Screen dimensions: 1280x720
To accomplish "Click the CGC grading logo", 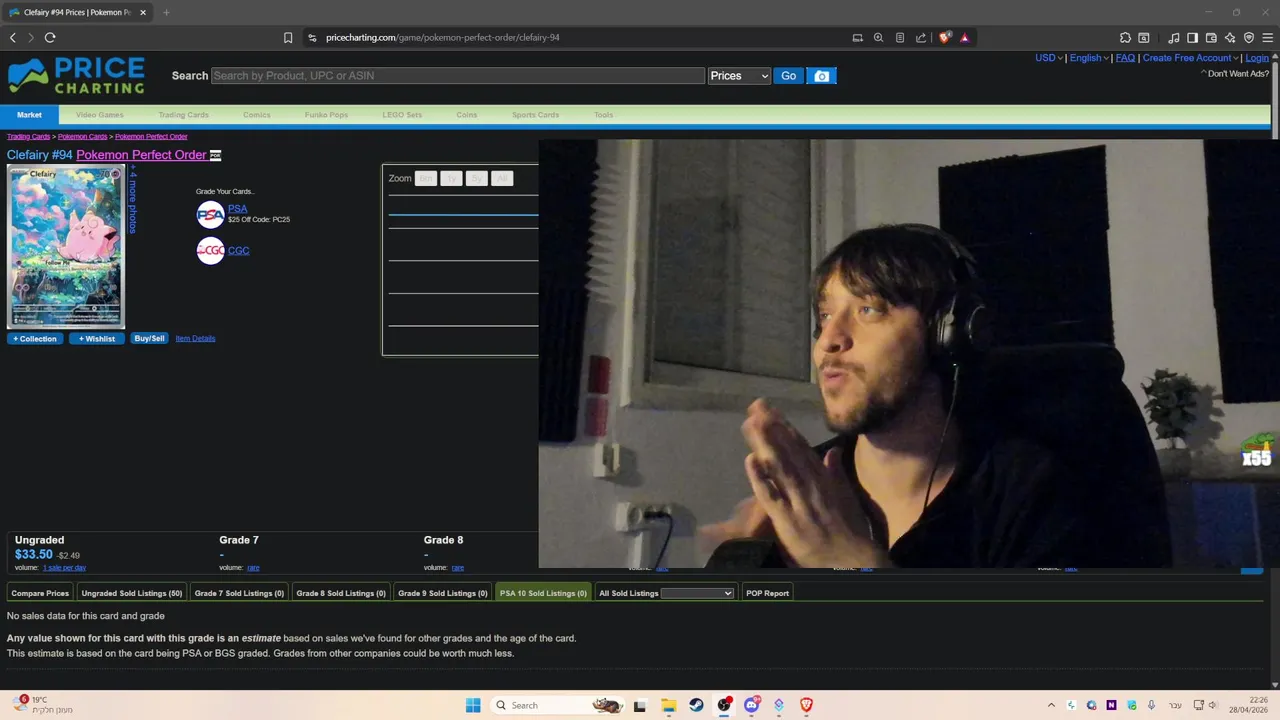I will [x=211, y=250].
